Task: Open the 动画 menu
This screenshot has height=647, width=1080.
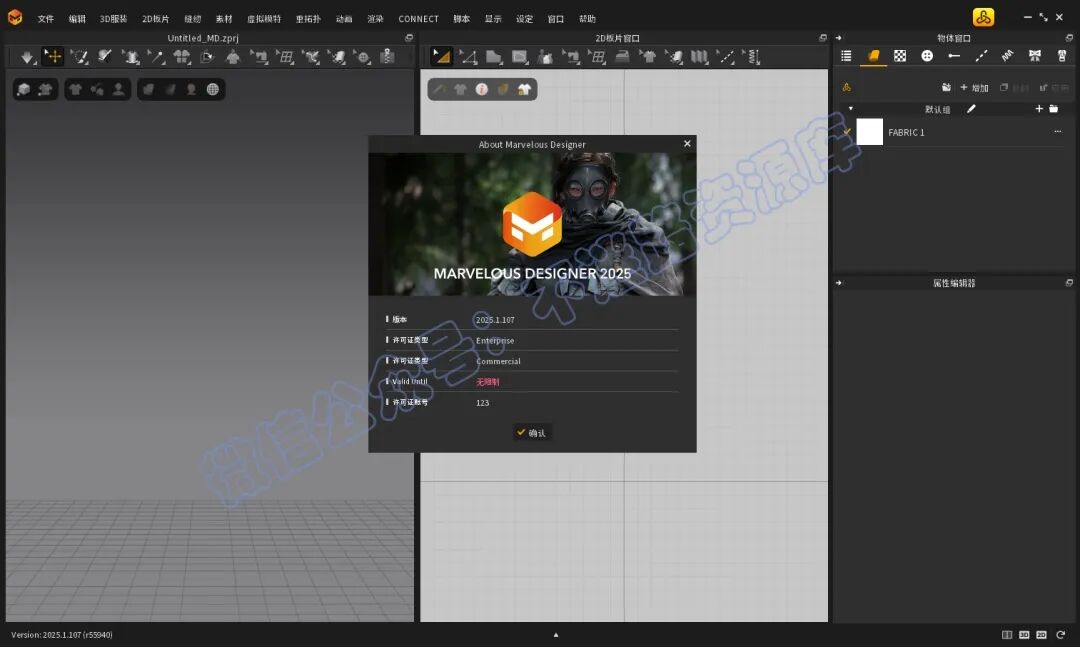Action: click(344, 19)
